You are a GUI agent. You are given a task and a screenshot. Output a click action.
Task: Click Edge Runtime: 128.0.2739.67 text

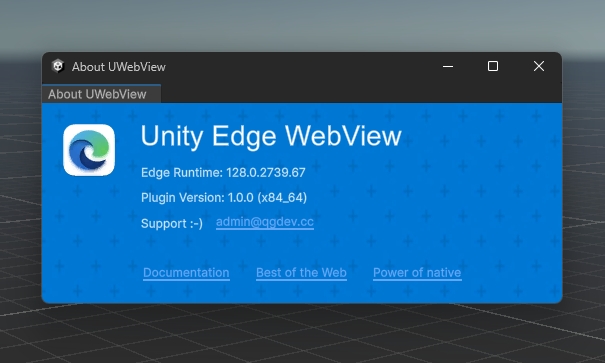(x=223, y=172)
